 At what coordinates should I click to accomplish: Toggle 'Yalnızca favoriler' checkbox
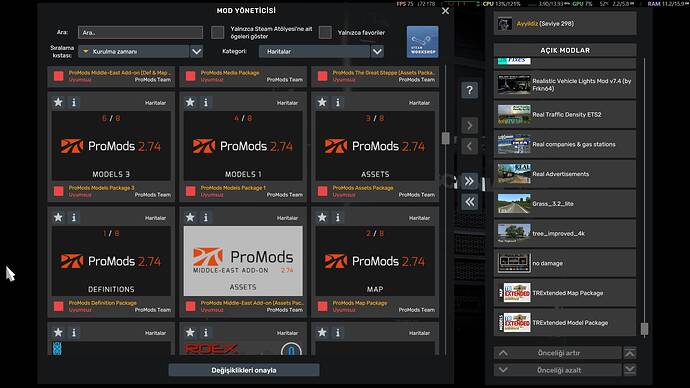click(x=325, y=33)
